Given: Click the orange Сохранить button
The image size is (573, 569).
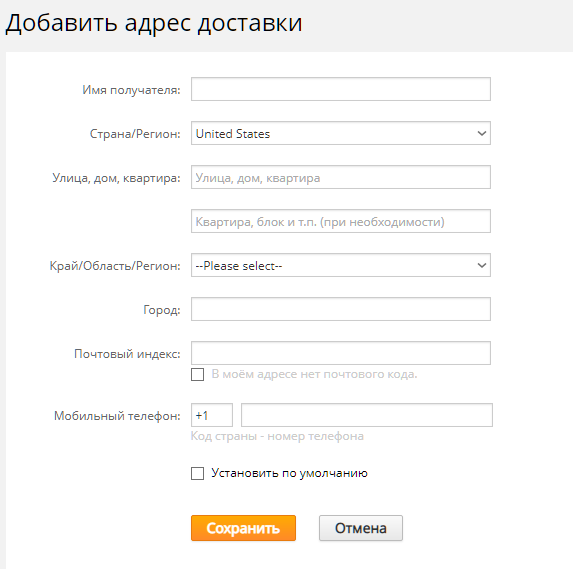Looking at the screenshot, I should coord(243,528).
